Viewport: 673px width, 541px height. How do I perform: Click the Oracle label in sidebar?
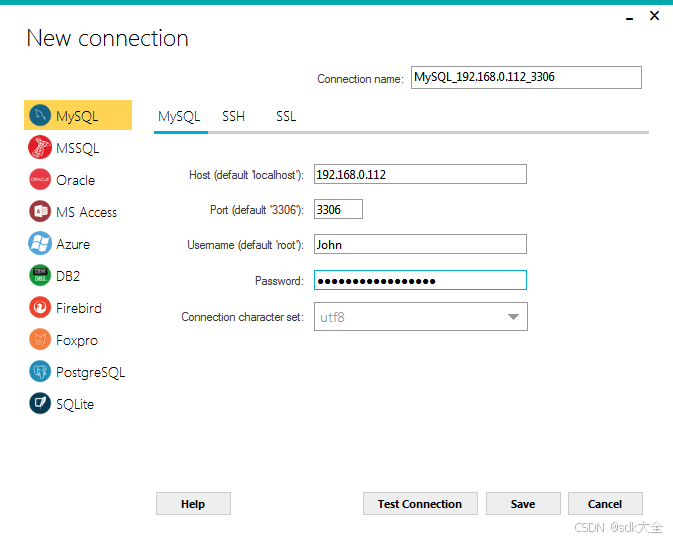pyautogui.click(x=76, y=180)
